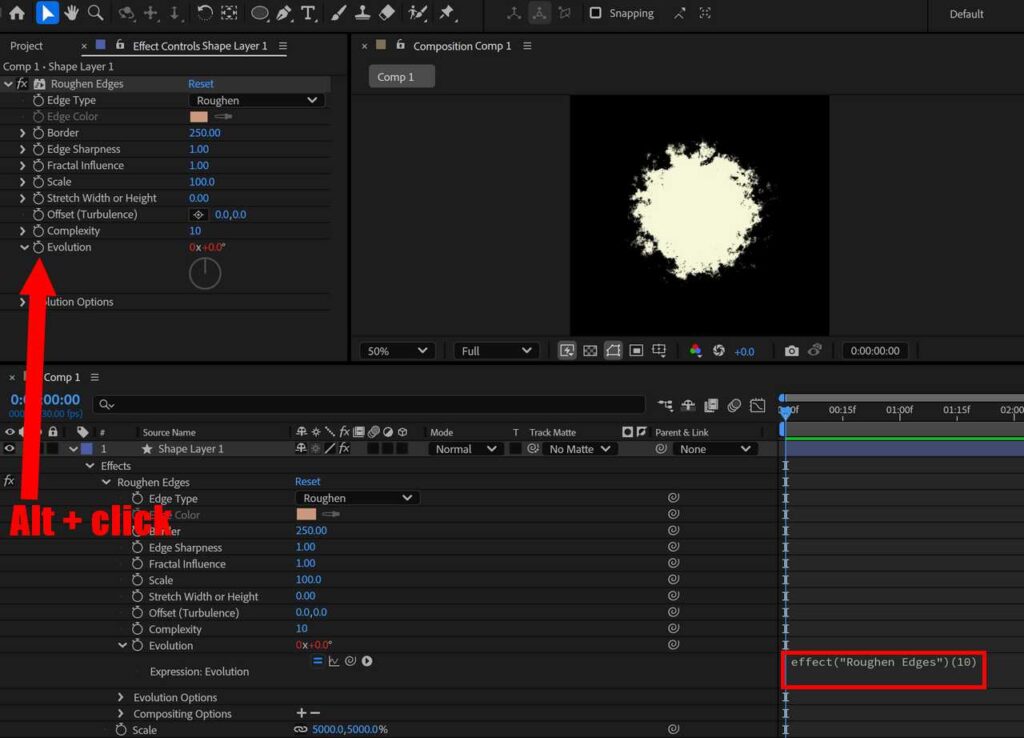Collapse the Effects group in the timeline
The height and width of the screenshot is (738, 1024).
[90, 466]
